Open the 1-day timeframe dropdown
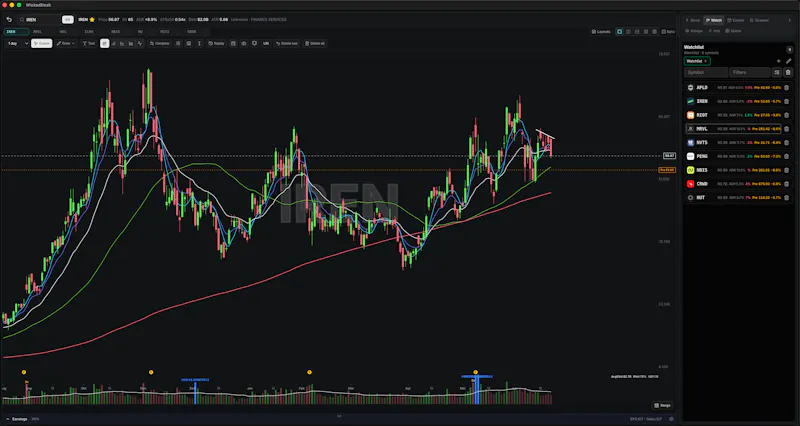 (x=17, y=43)
